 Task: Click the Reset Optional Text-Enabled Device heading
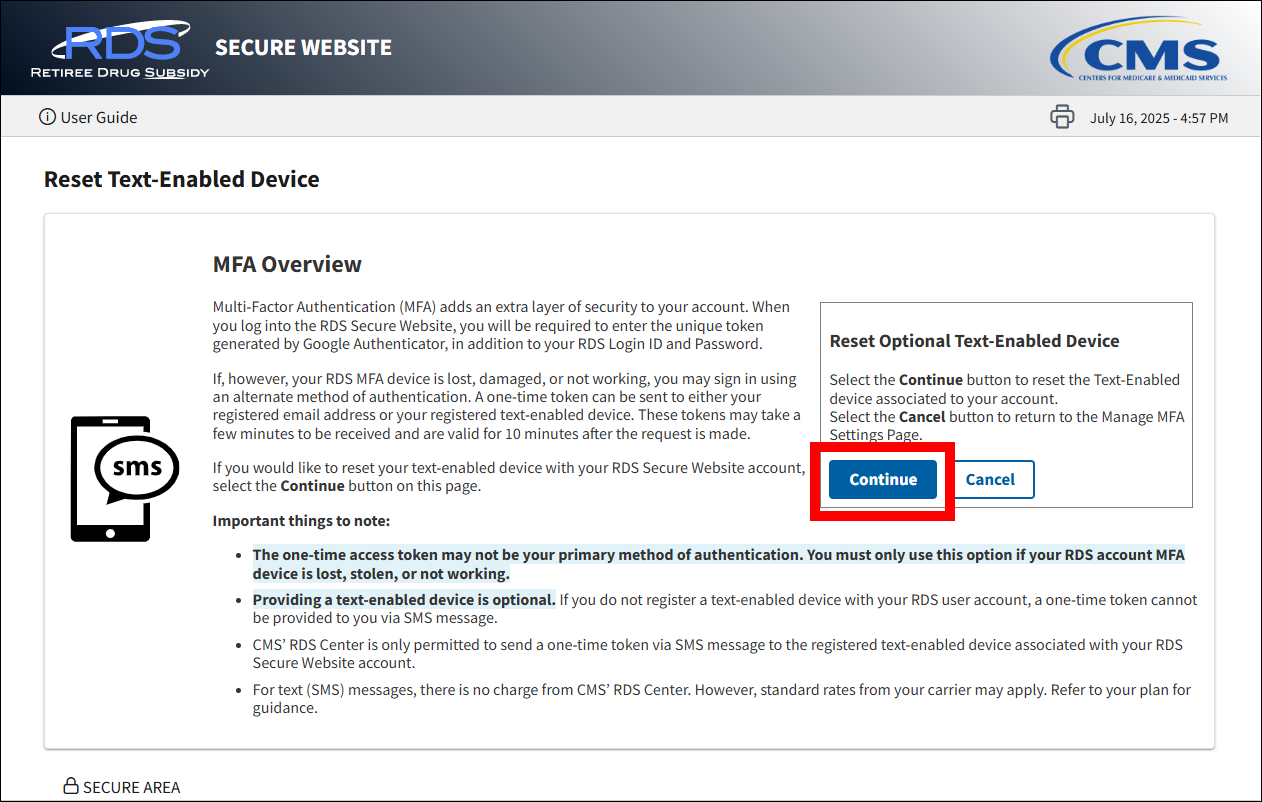coord(974,341)
